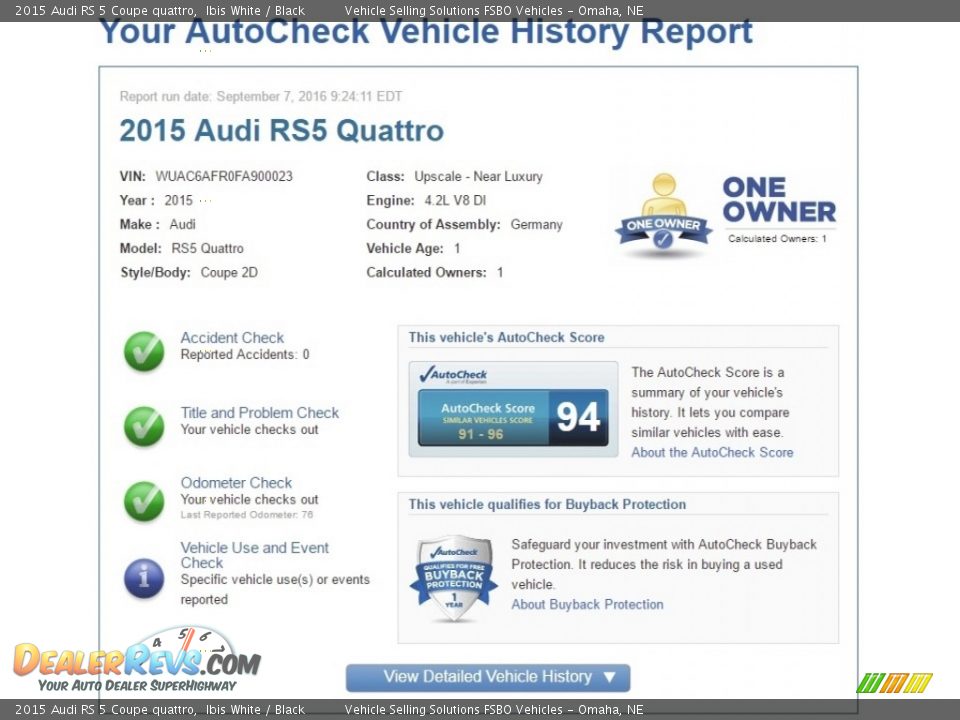The width and height of the screenshot is (960, 720).
Task: Click the Engine value 4.2L V8 DI
Action: [x=455, y=200]
